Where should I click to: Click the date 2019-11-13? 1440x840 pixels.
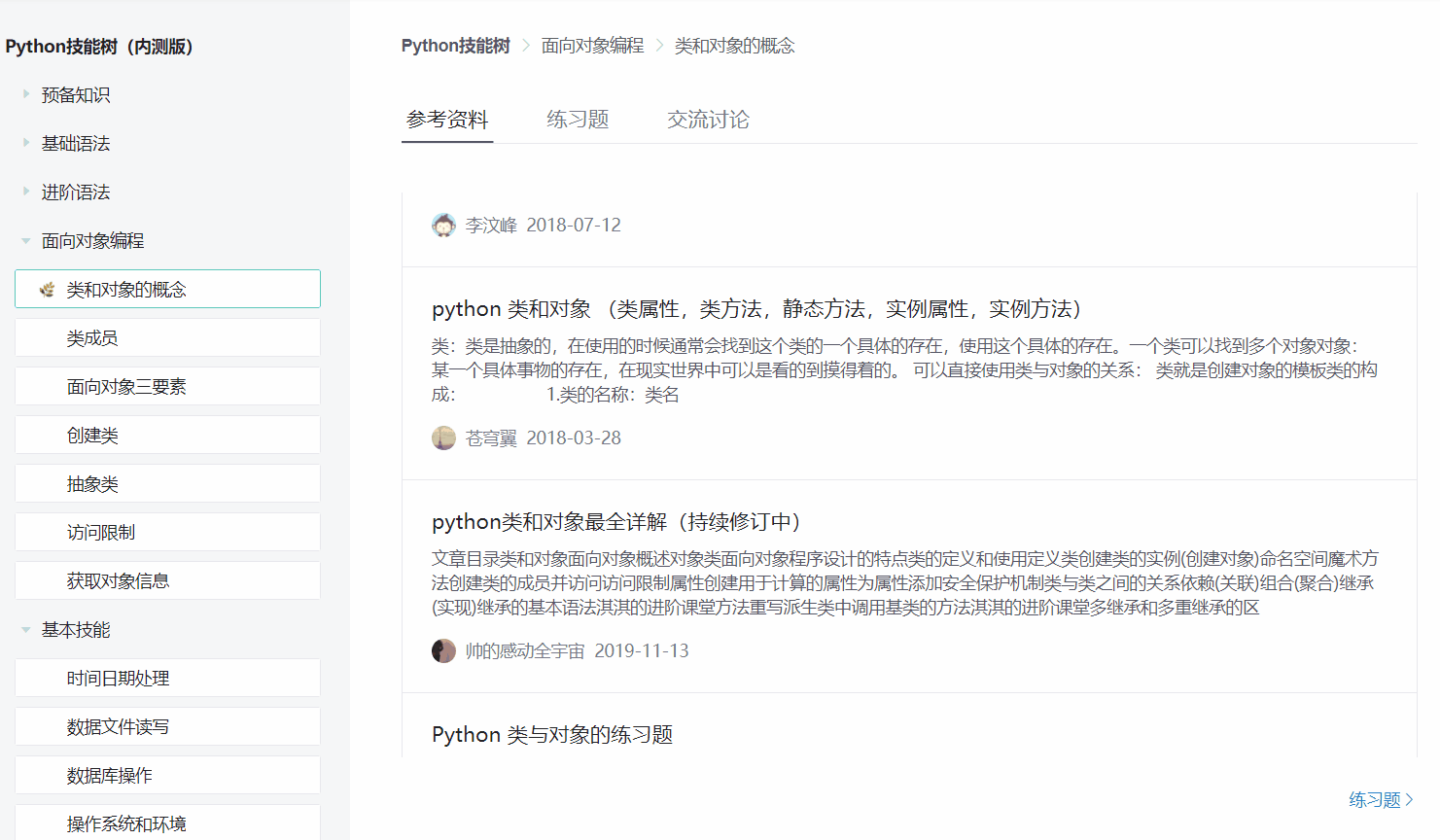(x=642, y=650)
